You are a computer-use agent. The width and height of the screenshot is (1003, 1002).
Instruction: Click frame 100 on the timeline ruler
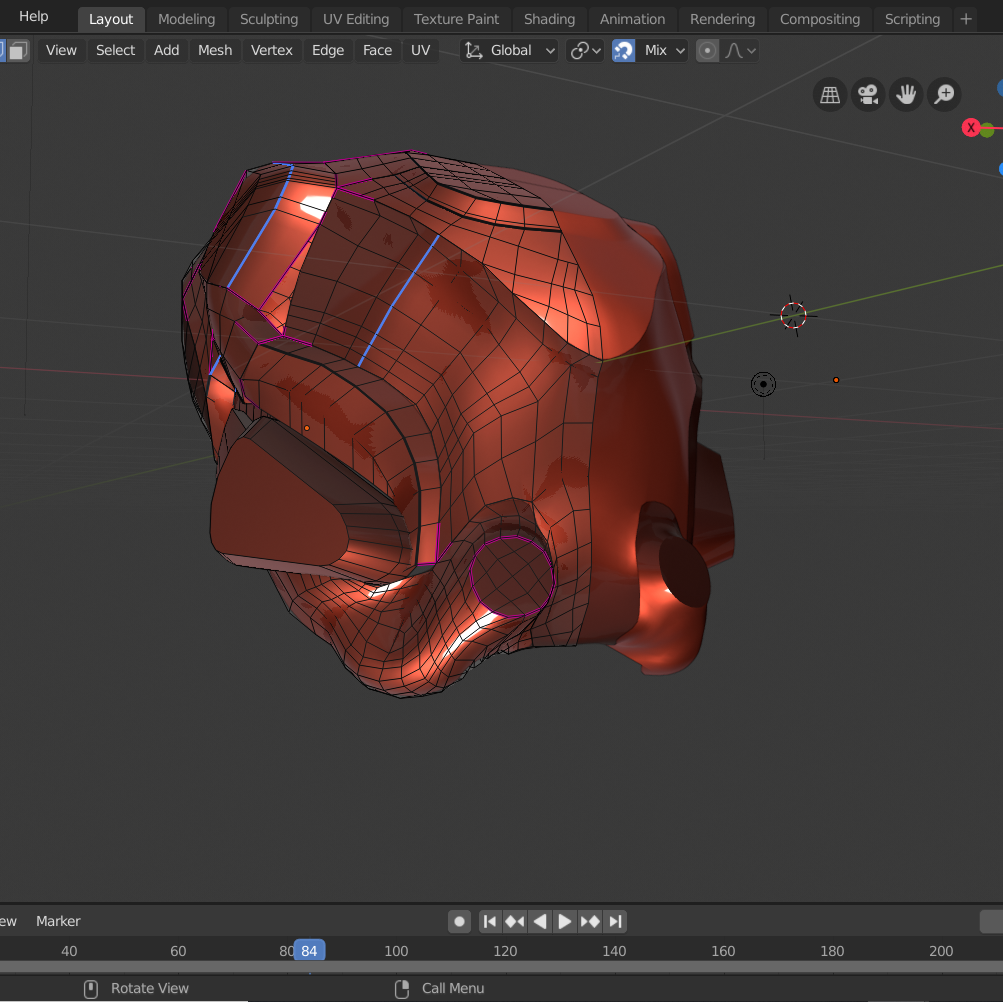click(396, 951)
